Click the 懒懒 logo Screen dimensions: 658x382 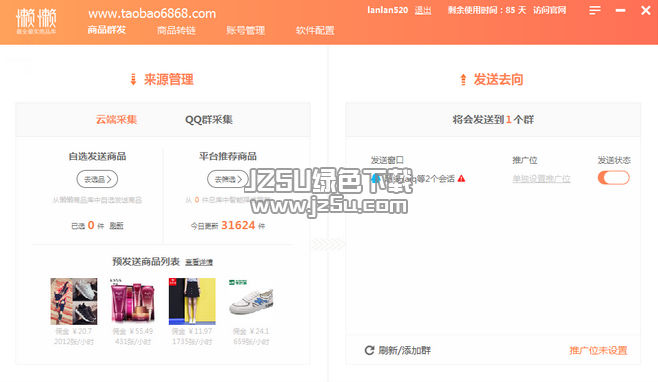click(36, 20)
